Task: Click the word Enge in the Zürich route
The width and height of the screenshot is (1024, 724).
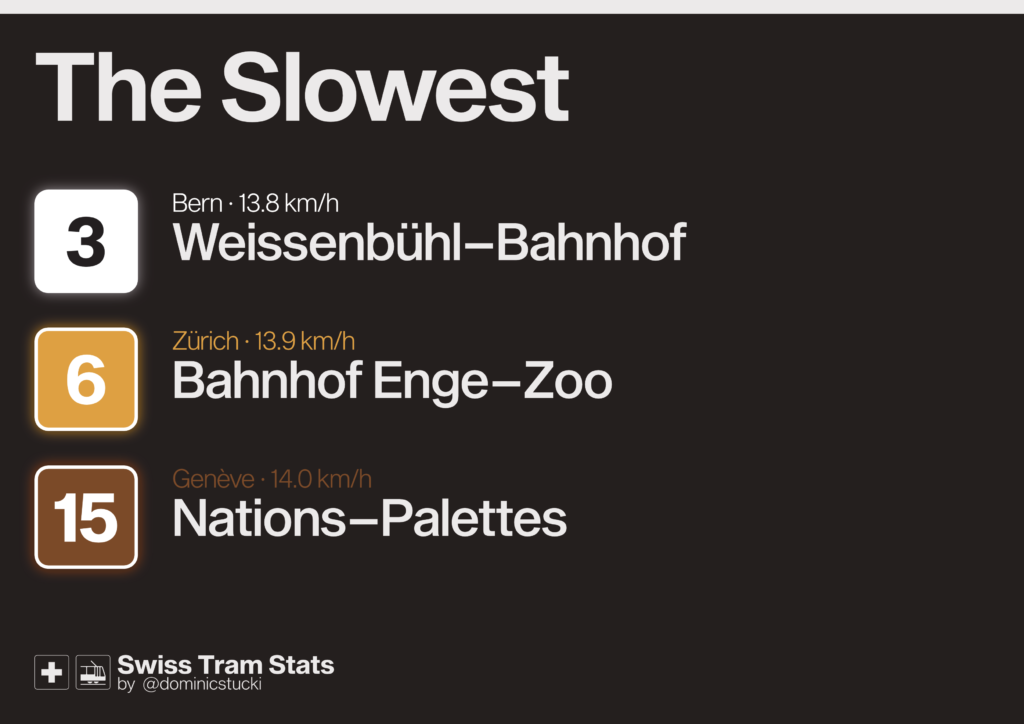Action: [441, 382]
